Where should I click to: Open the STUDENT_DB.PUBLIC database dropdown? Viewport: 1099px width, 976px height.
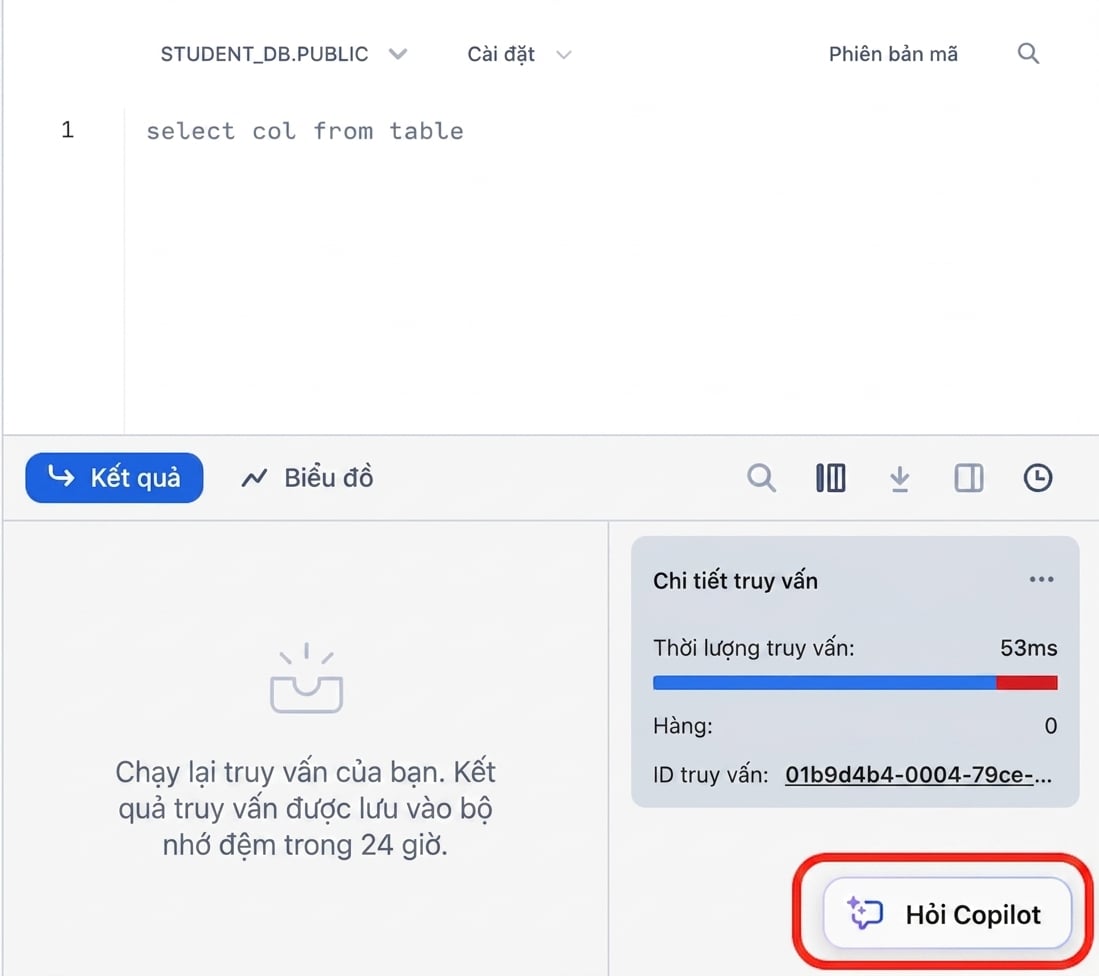click(x=283, y=54)
